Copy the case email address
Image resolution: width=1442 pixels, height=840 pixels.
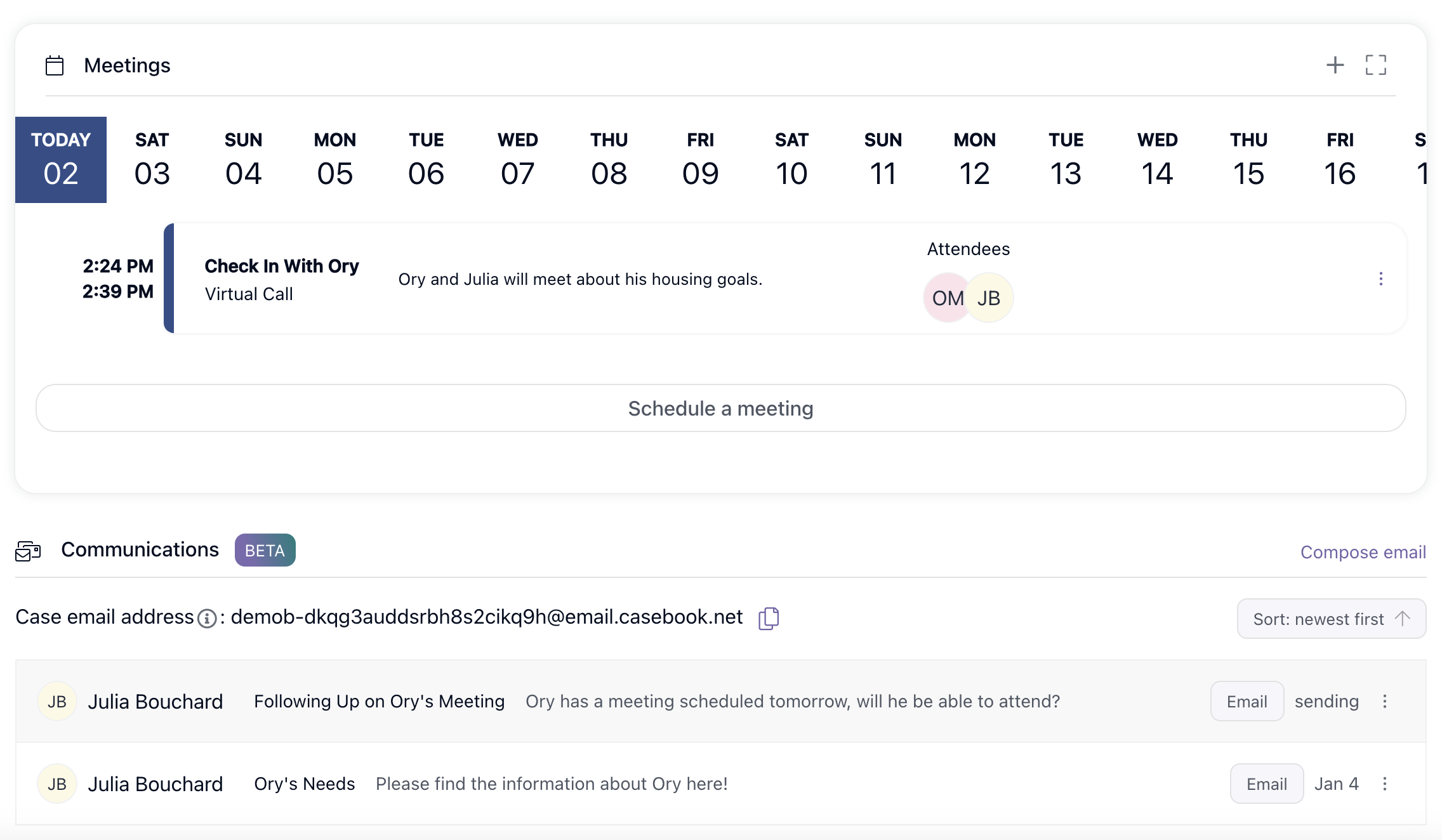[768, 618]
